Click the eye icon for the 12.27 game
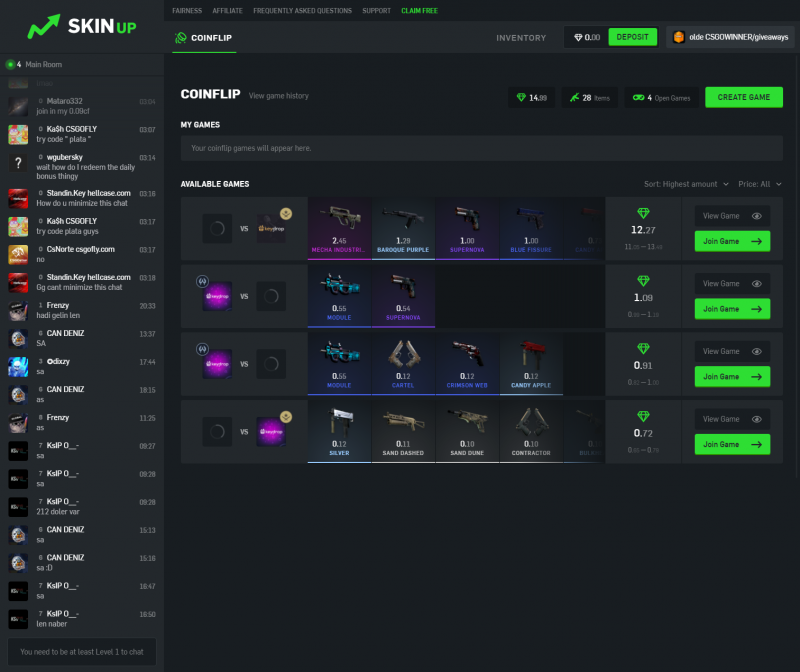Image resolution: width=800 pixels, height=672 pixels. pos(757,216)
